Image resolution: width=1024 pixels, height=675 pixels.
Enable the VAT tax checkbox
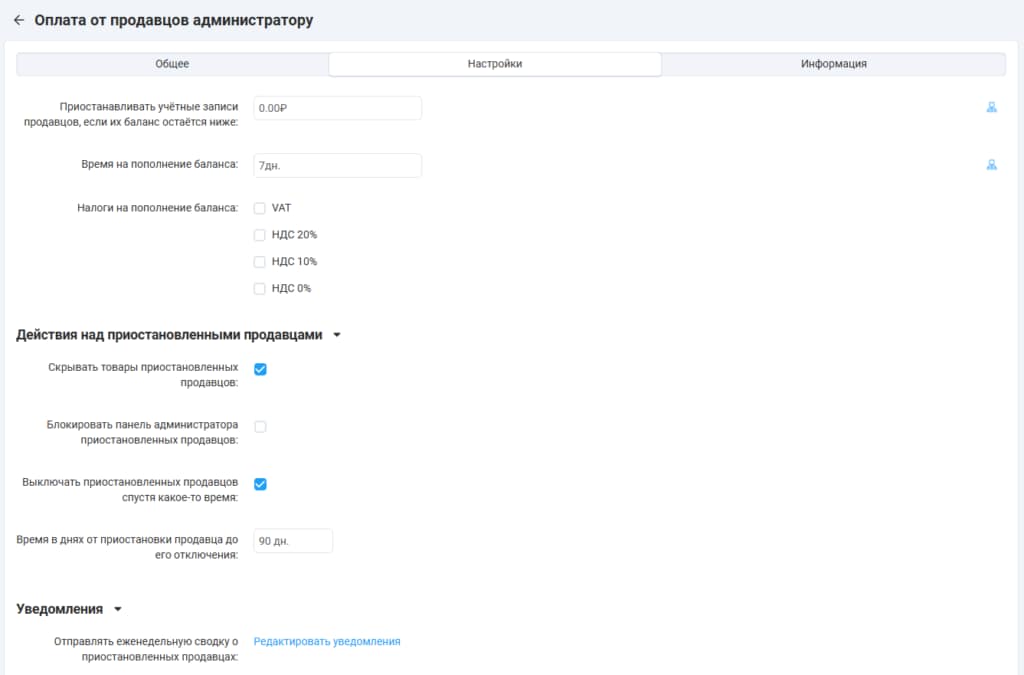pos(260,208)
